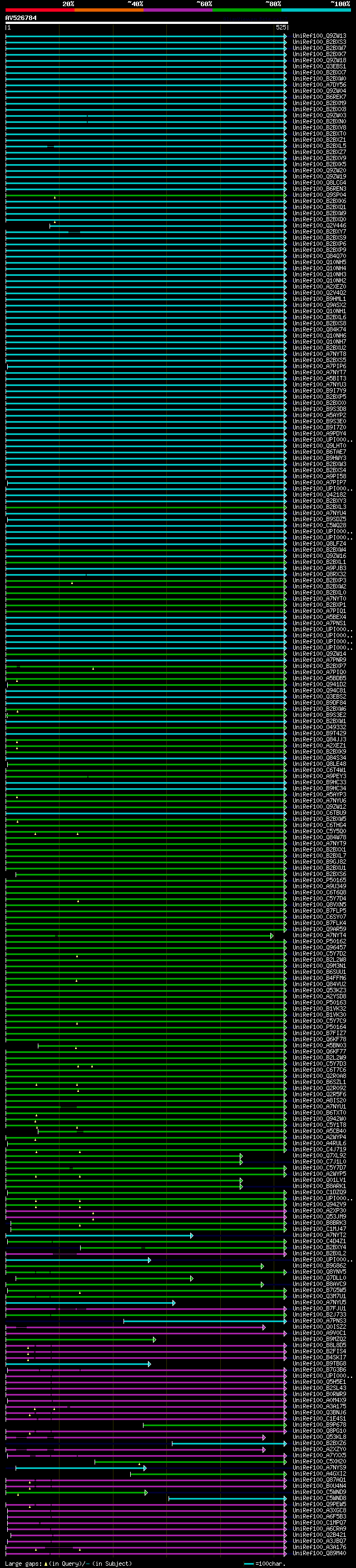Select hit UniRef100_Q96457
The width and height of the screenshot is (356, 1568).
pyautogui.click(x=319, y=948)
